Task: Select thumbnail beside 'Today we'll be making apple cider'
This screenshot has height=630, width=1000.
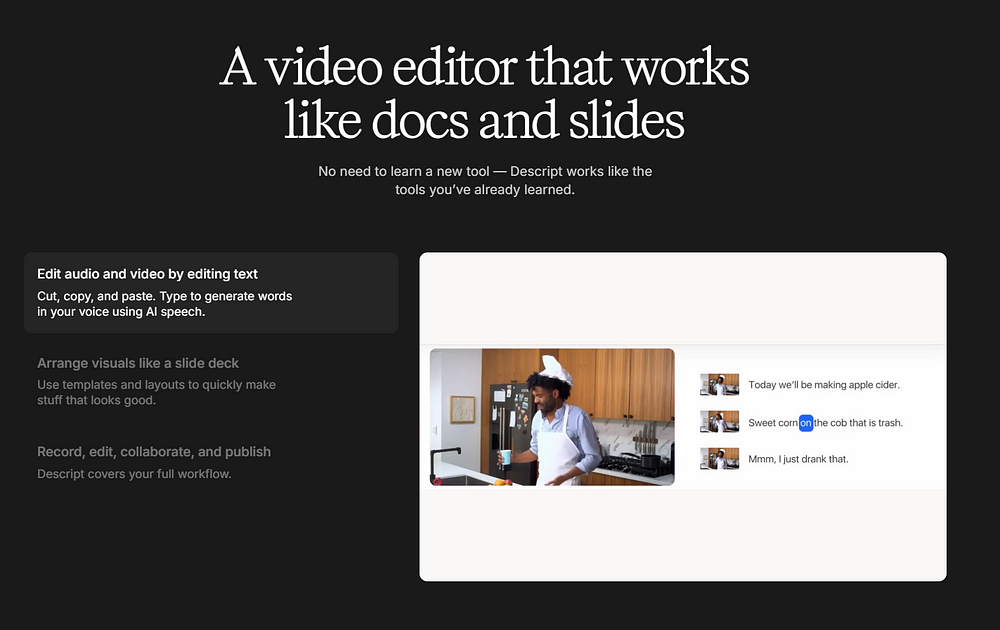Action: [719, 385]
